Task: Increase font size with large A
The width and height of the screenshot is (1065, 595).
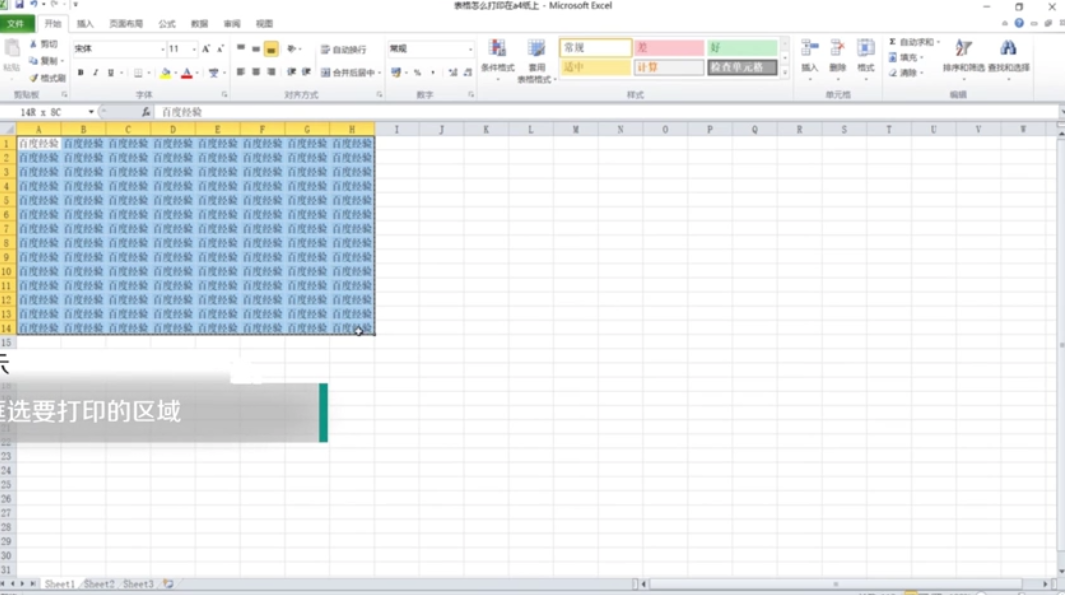Action: coord(205,49)
